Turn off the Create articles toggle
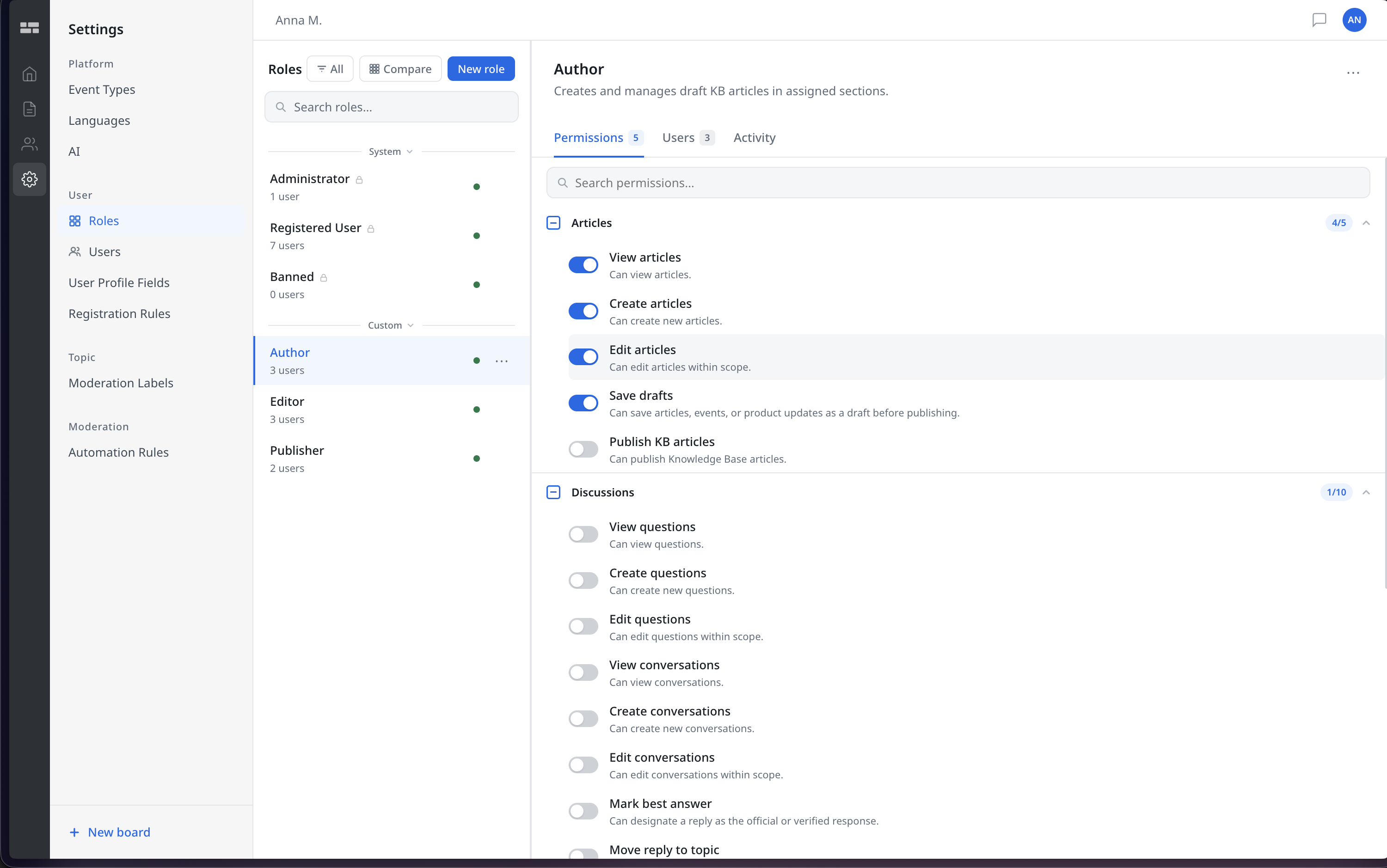Screen dimensions: 1387x868 [583, 311]
